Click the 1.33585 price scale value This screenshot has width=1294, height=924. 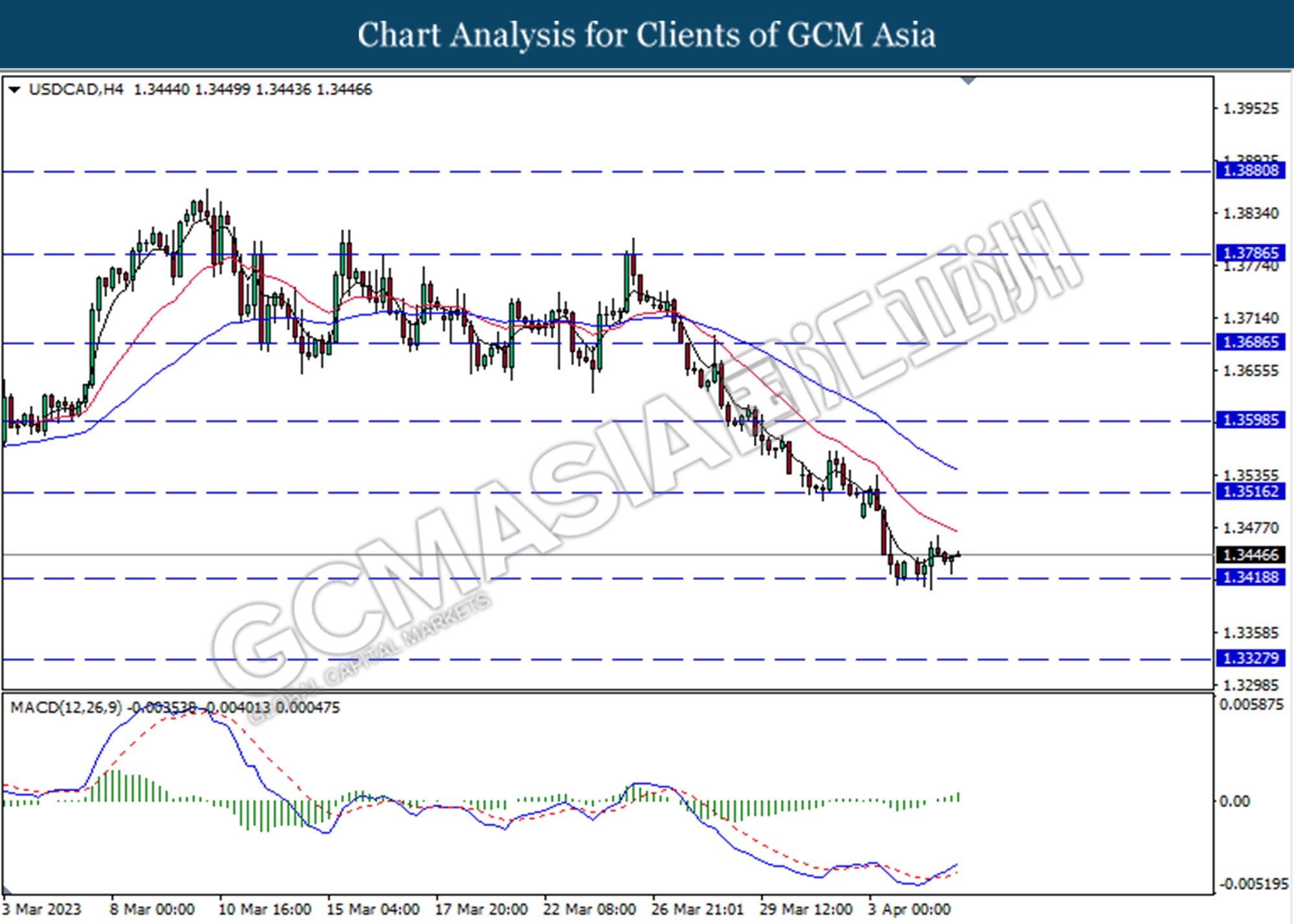[x=1251, y=633]
